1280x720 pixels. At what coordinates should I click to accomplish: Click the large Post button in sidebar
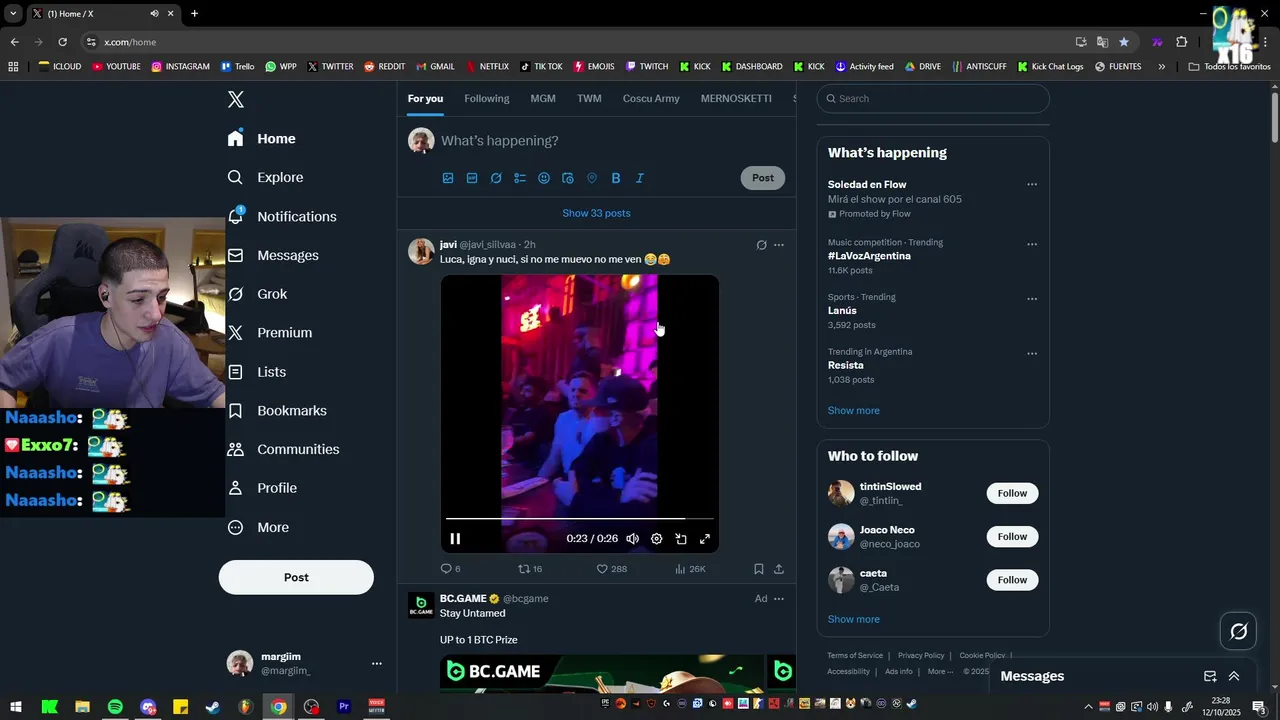pos(296,577)
